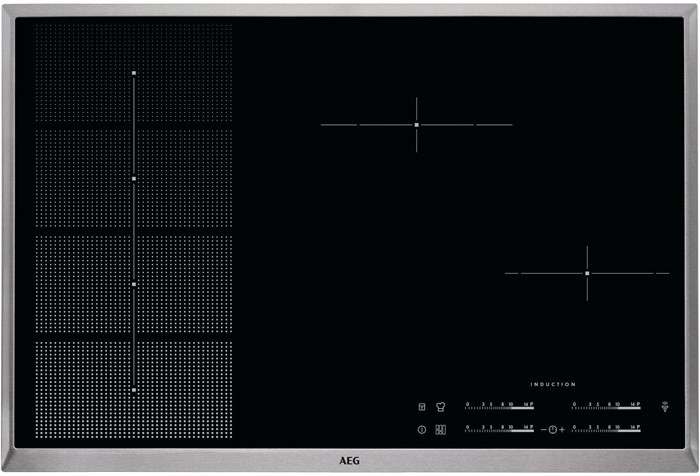Tap 14 on the lower-right heat slider
This screenshot has width=700, height=476.
[633, 427]
